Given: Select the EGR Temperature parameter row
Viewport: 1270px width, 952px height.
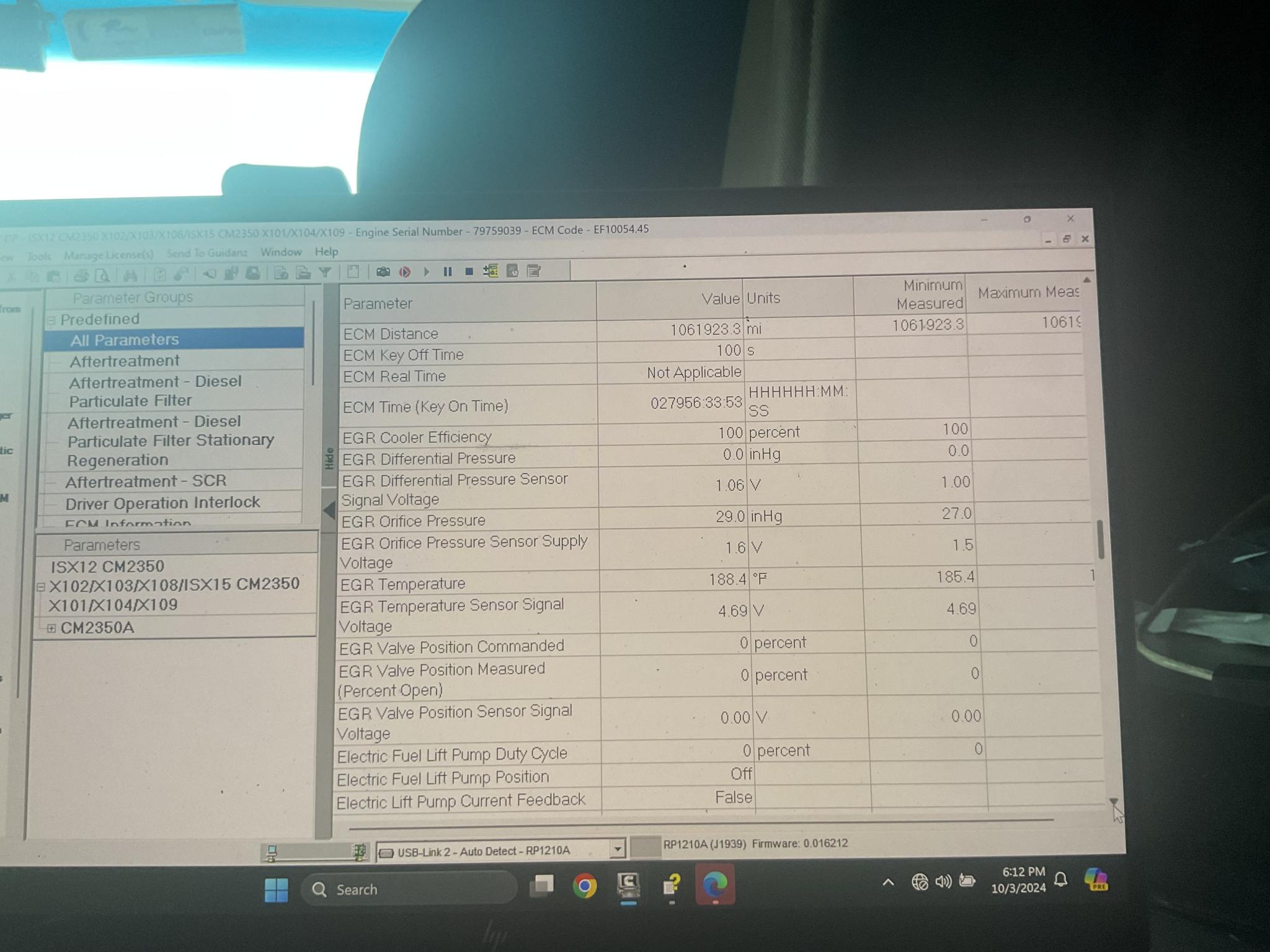Looking at the screenshot, I should coord(716,580).
